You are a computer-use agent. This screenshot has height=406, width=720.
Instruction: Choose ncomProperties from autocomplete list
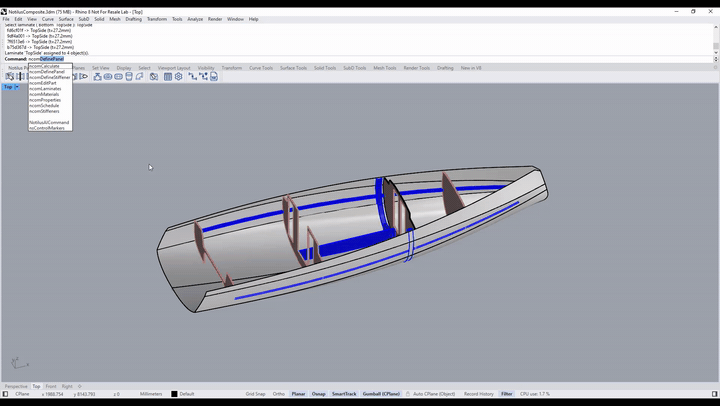tap(50, 100)
